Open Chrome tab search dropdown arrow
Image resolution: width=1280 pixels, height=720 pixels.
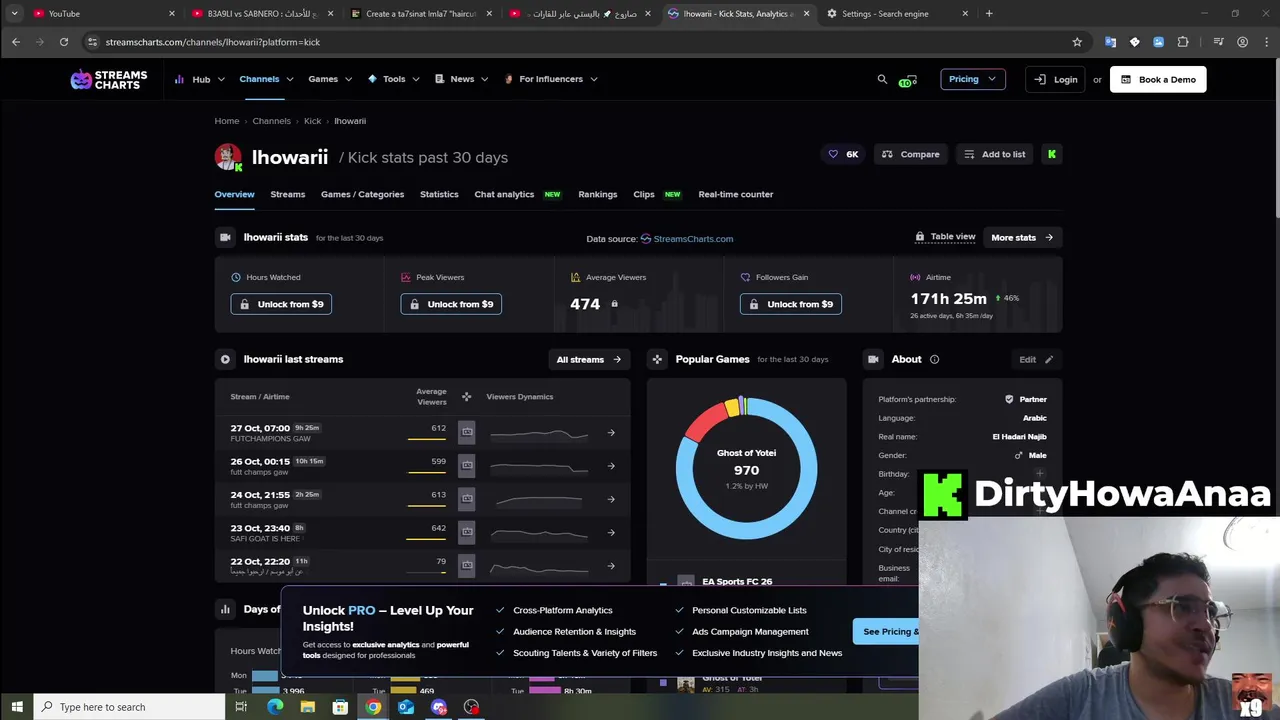point(14,13)
